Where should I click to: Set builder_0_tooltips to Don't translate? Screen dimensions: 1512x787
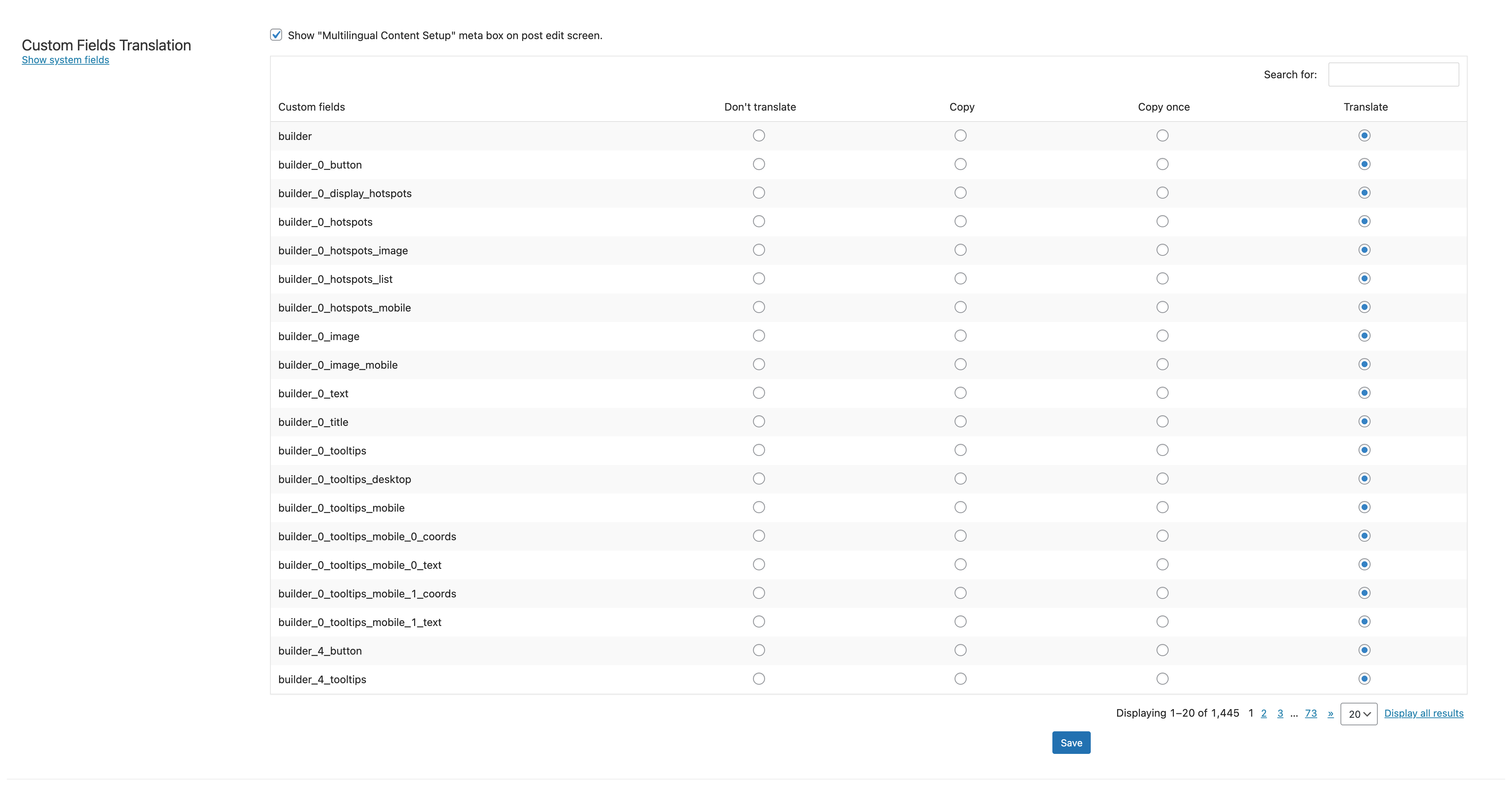point(759,450)
